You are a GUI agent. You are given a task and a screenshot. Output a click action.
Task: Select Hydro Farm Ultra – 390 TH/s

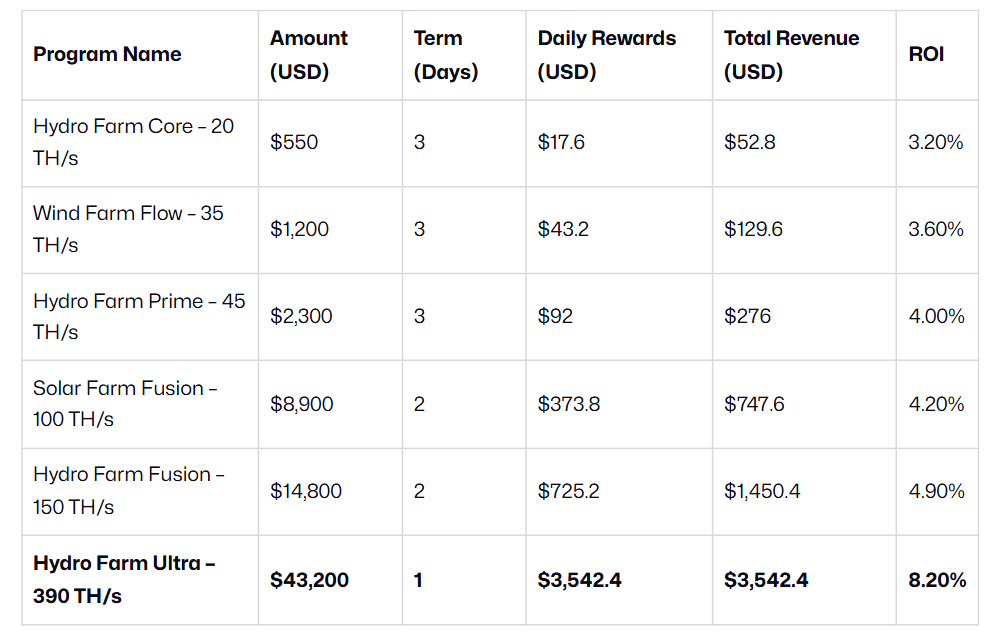point(124,579)
